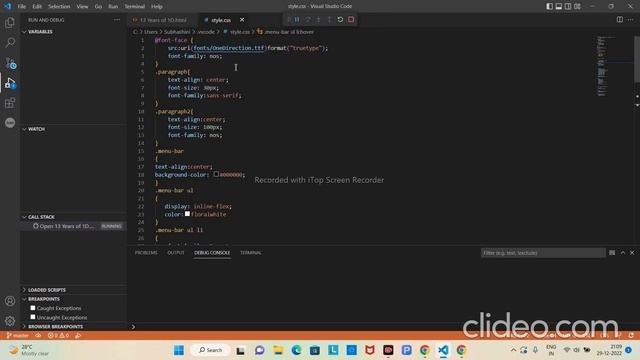Stop the debug session
Viewport: 640px width, 360px height.
pyautogui.click(x=351, y=20)
